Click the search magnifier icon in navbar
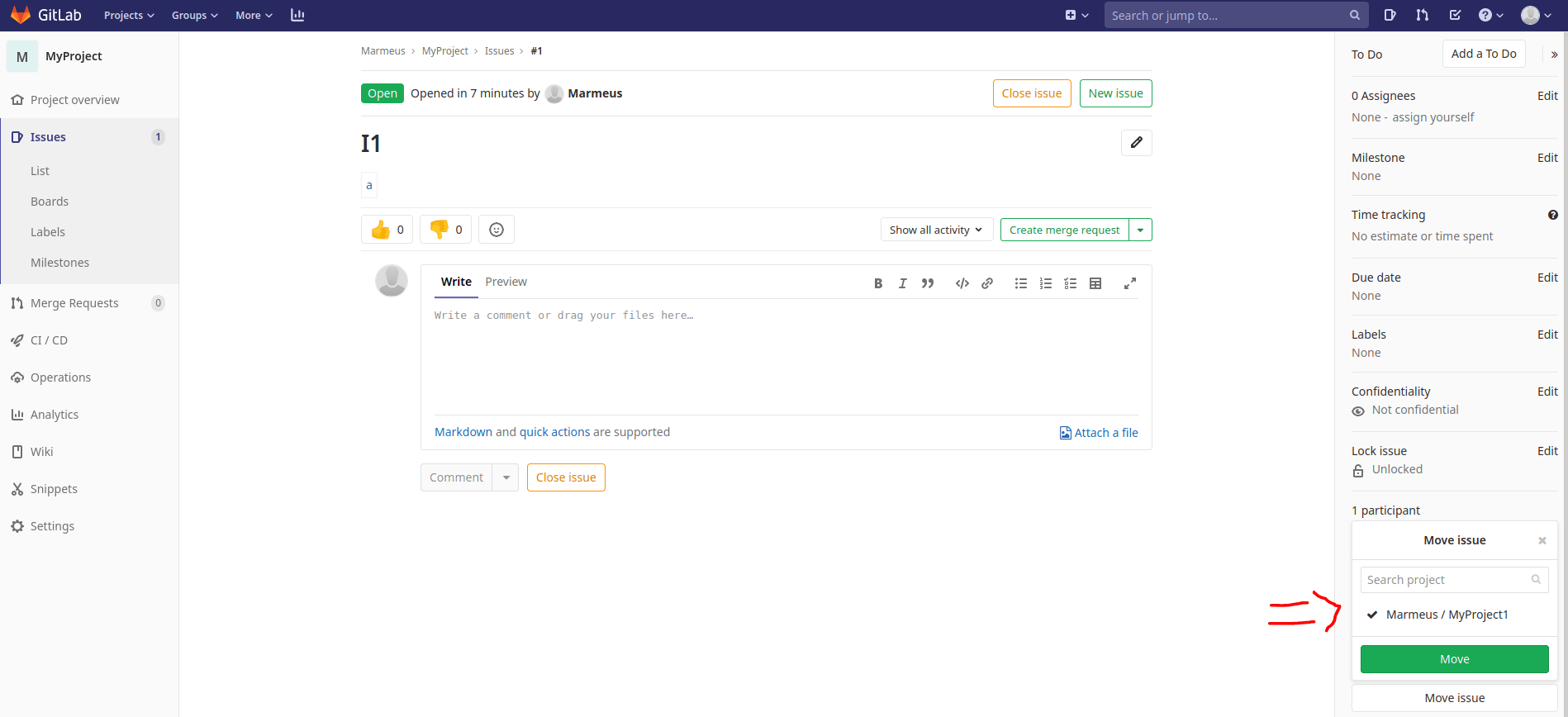1568x717 pixels. [1355, 15]
